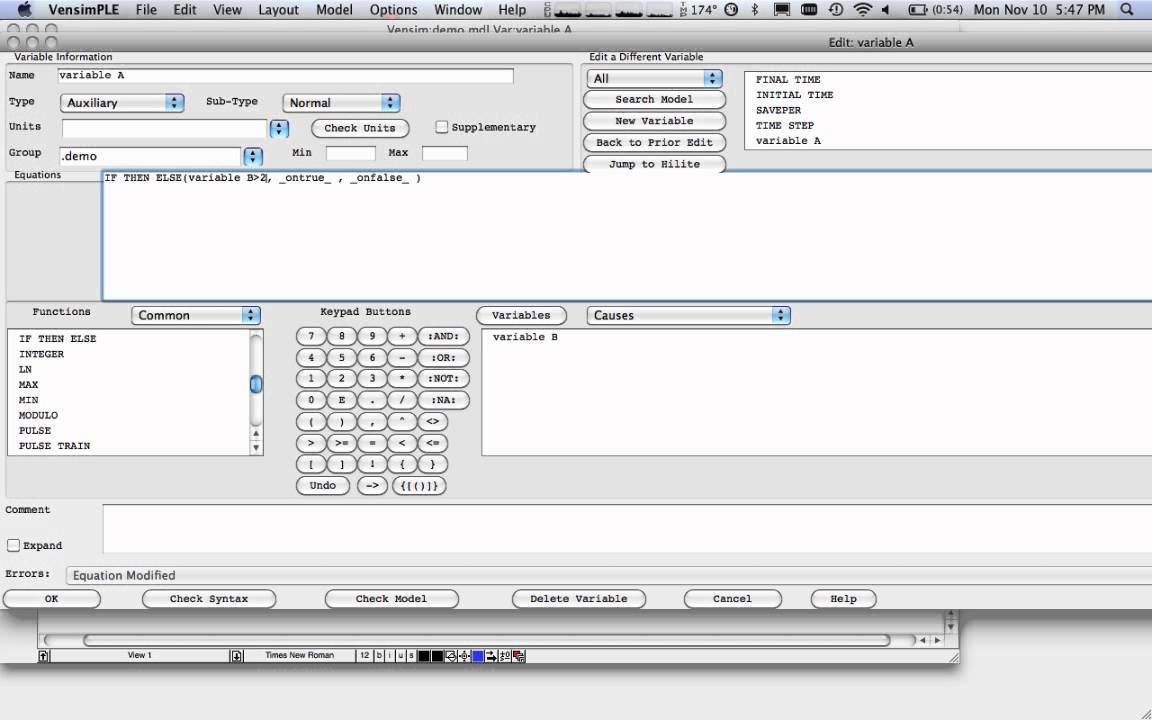1152x720 pixels.
Task: Click the Functions list scrollbar thumb
Action: click(256, 384)
